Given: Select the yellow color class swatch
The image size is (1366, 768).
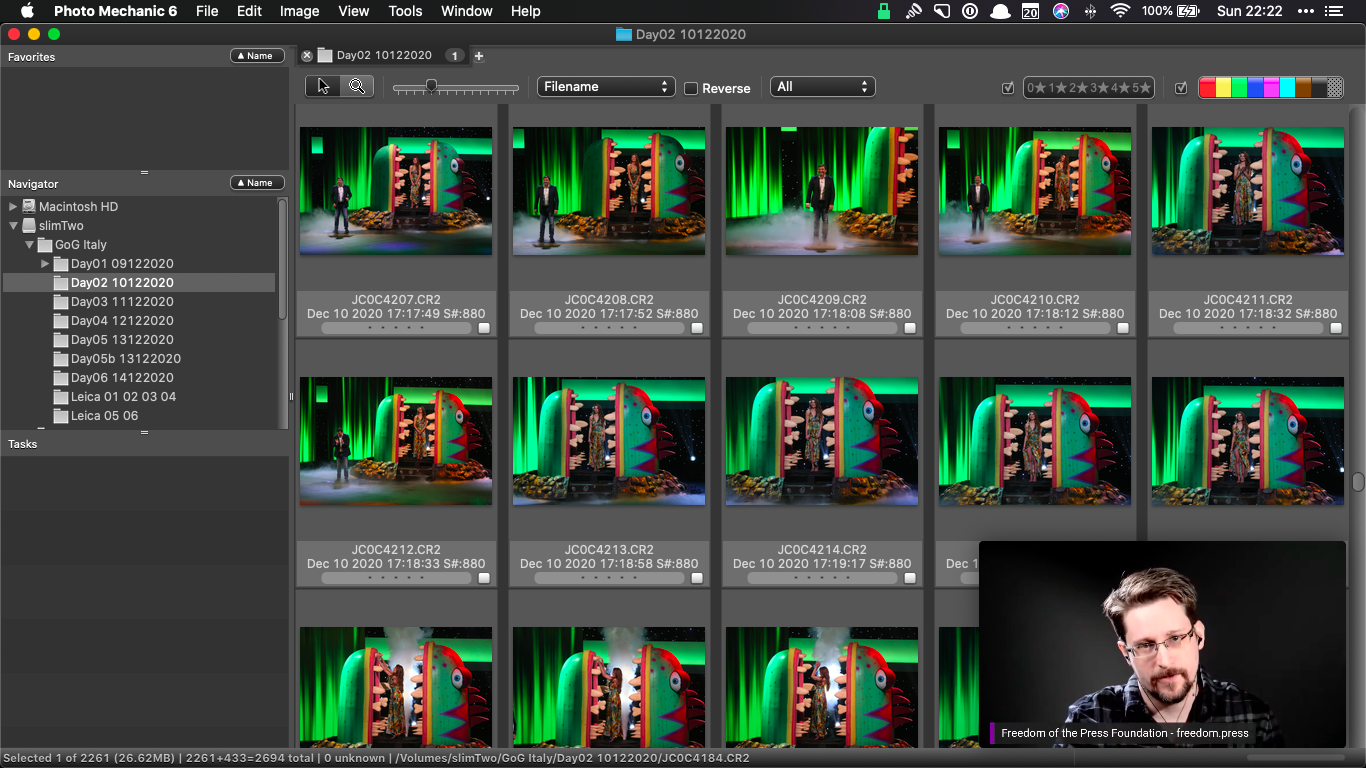Looking at the screenshot, I should tap(1223, 88).
